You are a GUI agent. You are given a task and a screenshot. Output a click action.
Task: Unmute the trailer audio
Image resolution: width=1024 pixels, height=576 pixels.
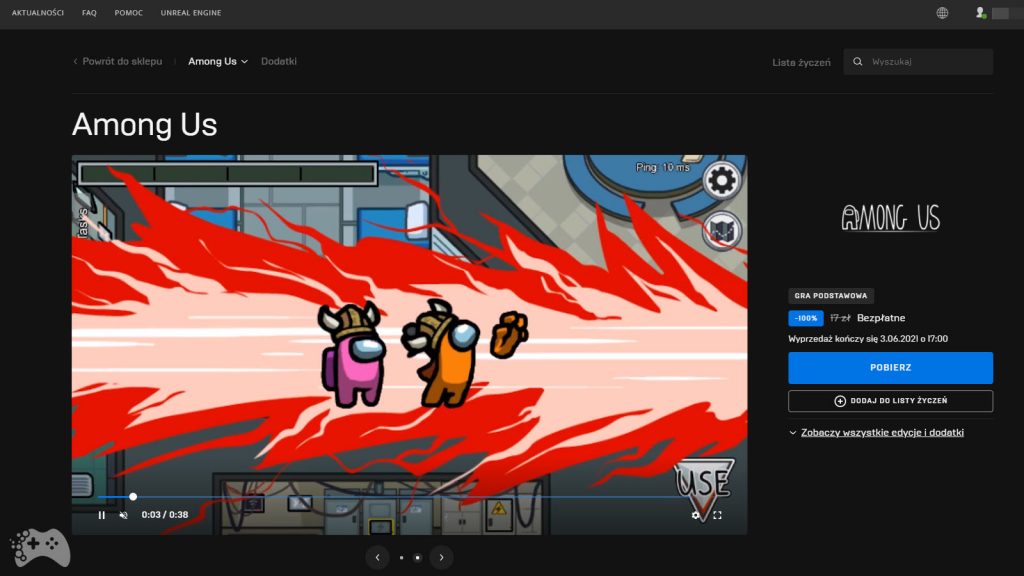pyautogui.click(x=123, y=515)
